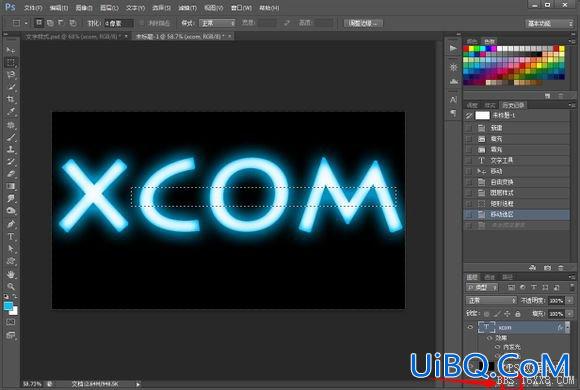Create new snapshot with camera icon
This screenshot has height=390, width=580.
[547, 268]
